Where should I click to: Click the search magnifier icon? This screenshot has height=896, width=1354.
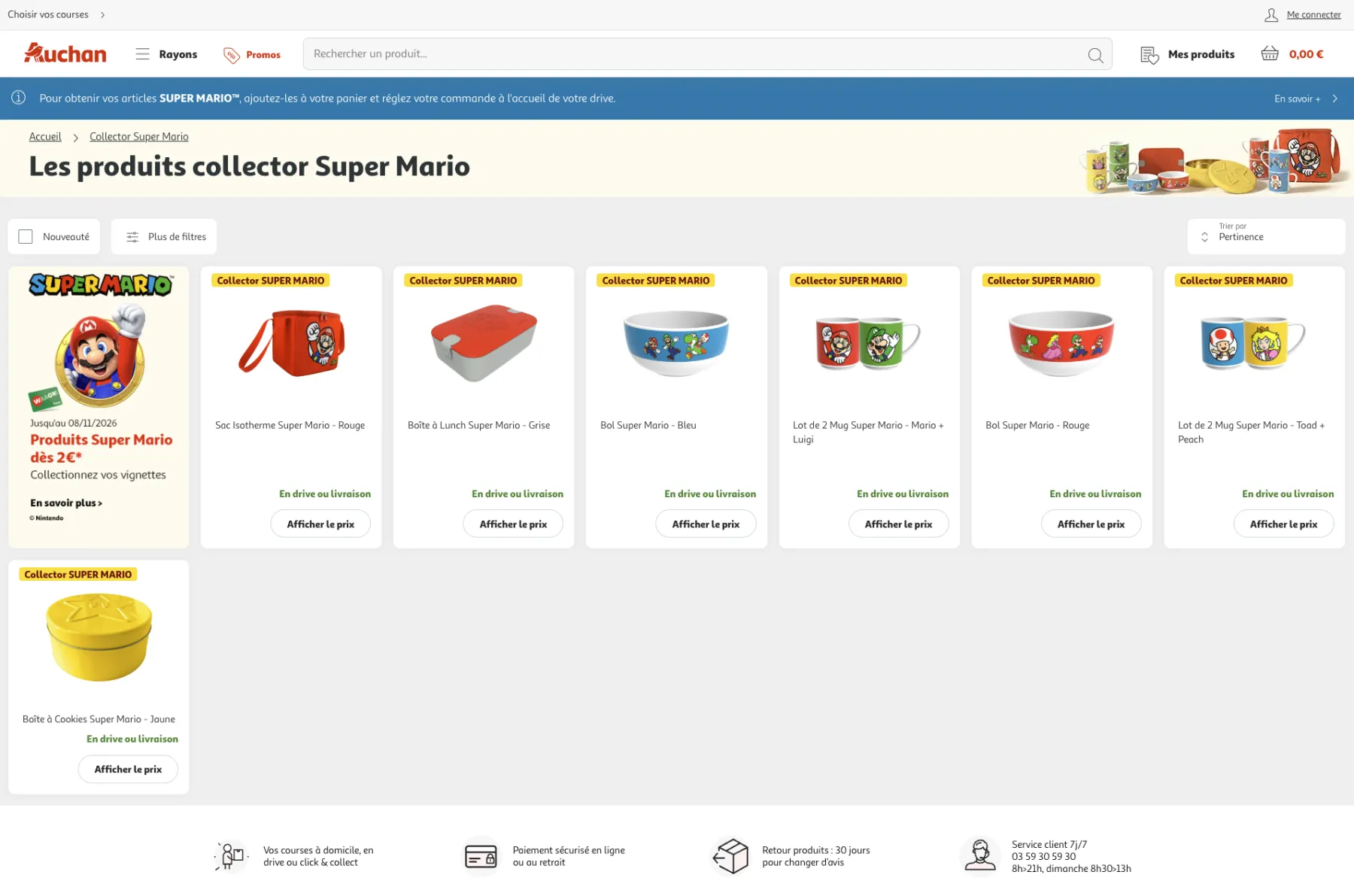(1095, 55)
